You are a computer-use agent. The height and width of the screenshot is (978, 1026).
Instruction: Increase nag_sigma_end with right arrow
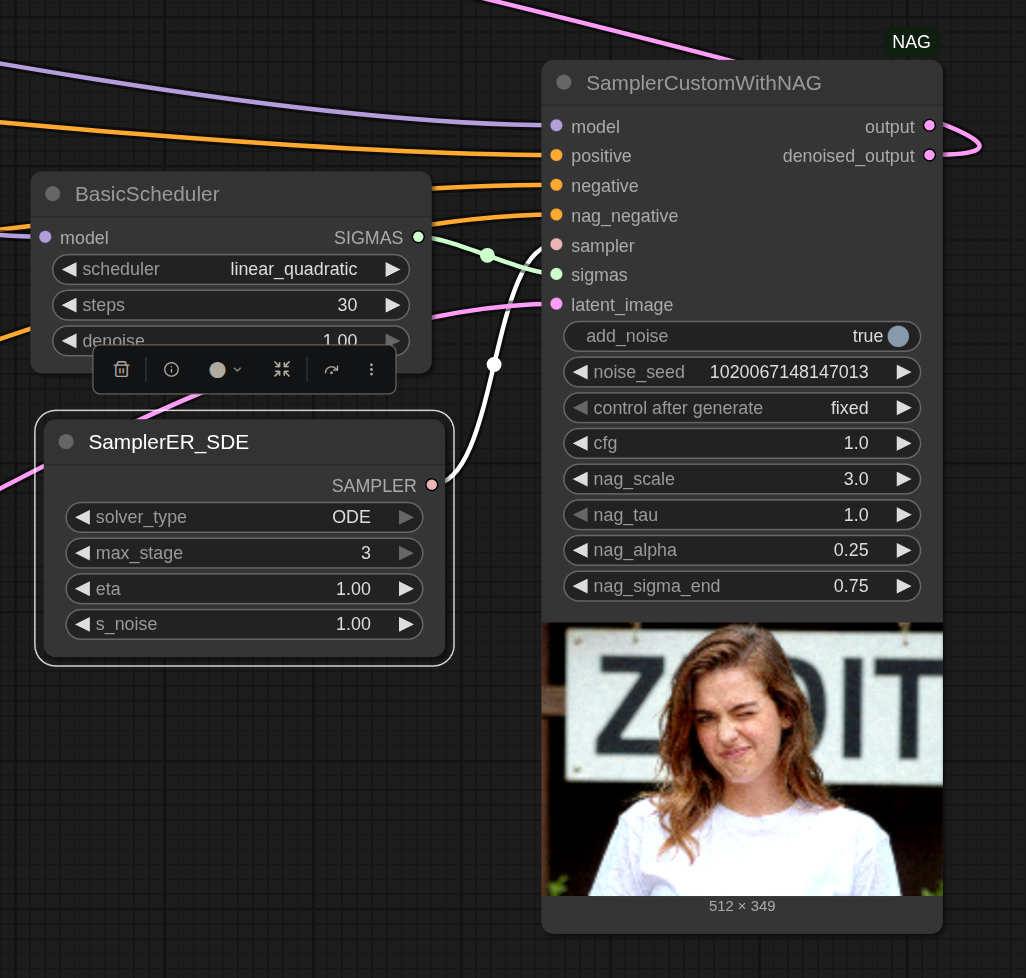coord(904,586)
